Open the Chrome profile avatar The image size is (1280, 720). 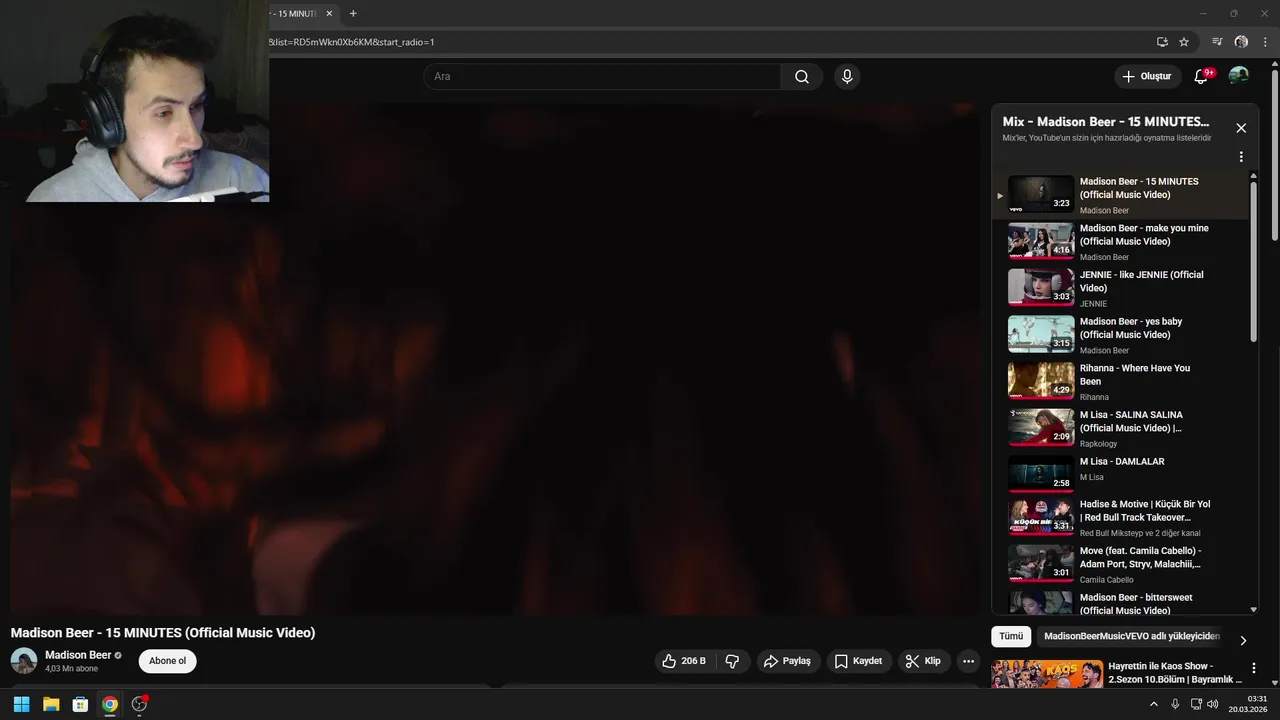(x=1241, y=42)
